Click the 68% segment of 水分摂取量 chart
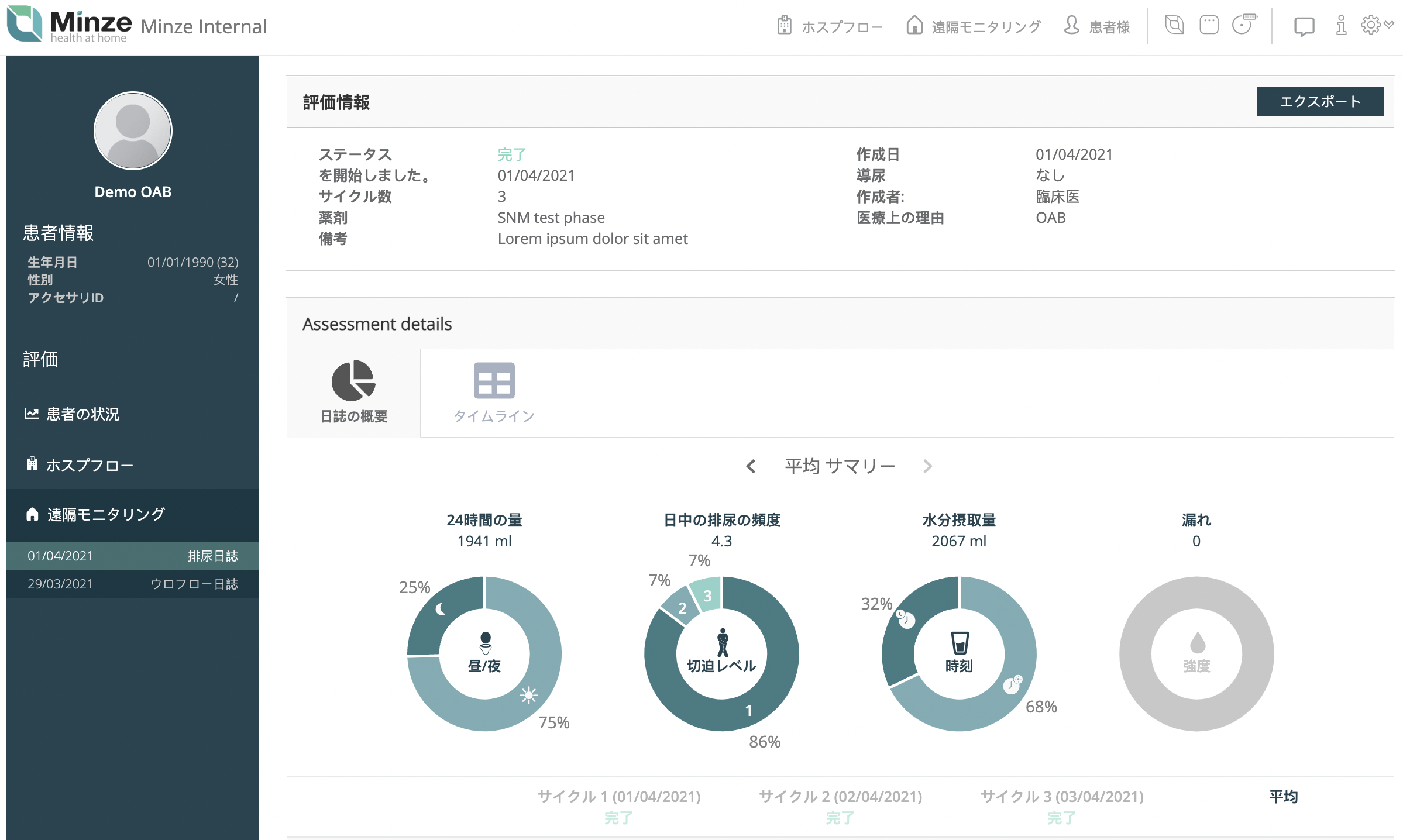This screenshot has height=840, width=1403. [1013, 686]
